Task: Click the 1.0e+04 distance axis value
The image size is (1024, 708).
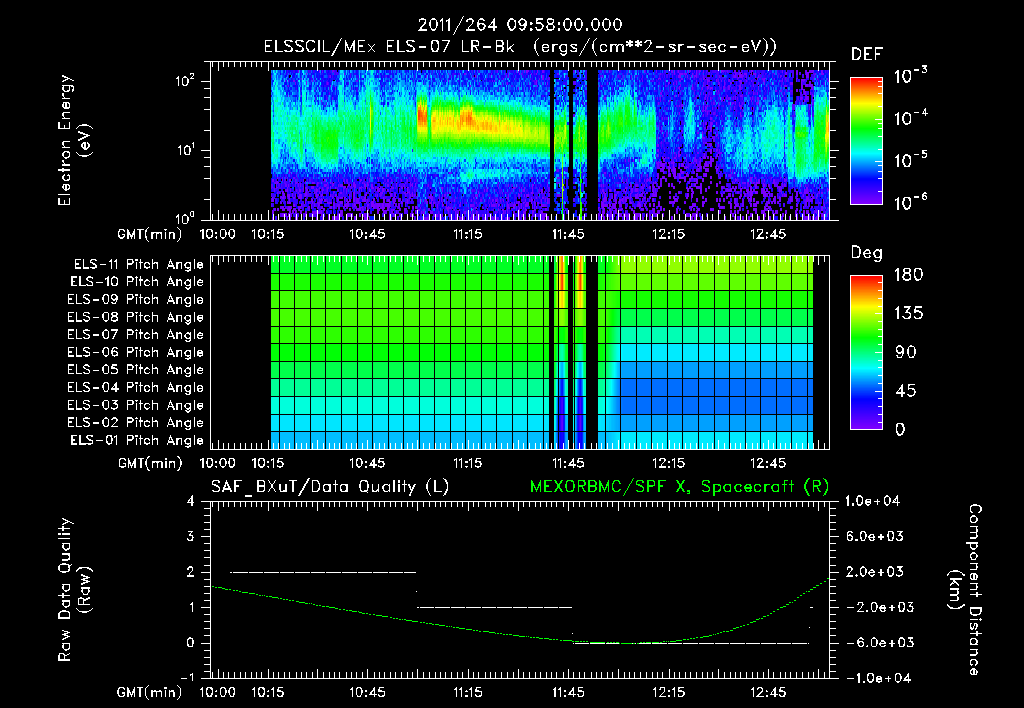Action: click(872, 501)
